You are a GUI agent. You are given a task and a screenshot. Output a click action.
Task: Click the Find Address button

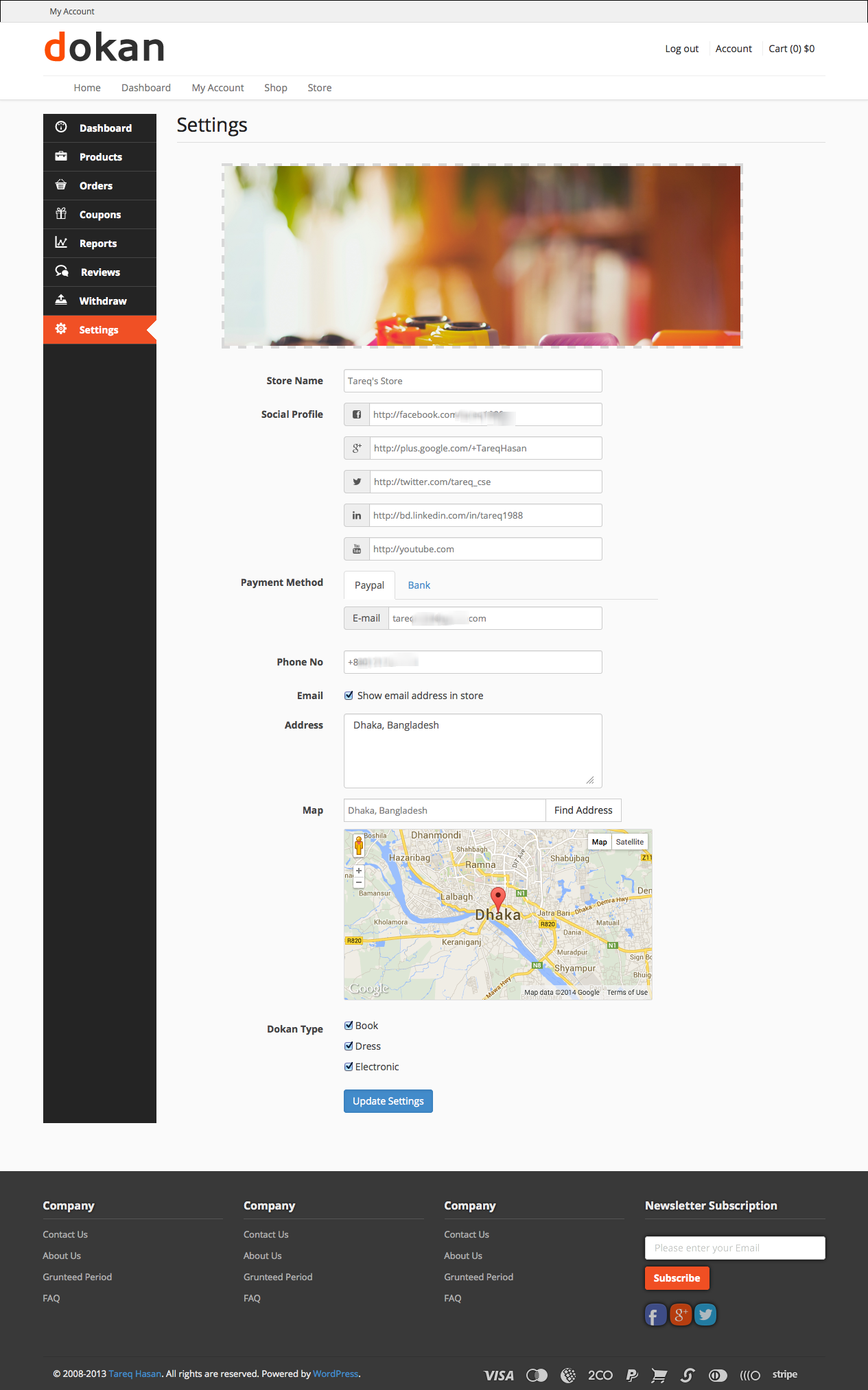[583, 810]
